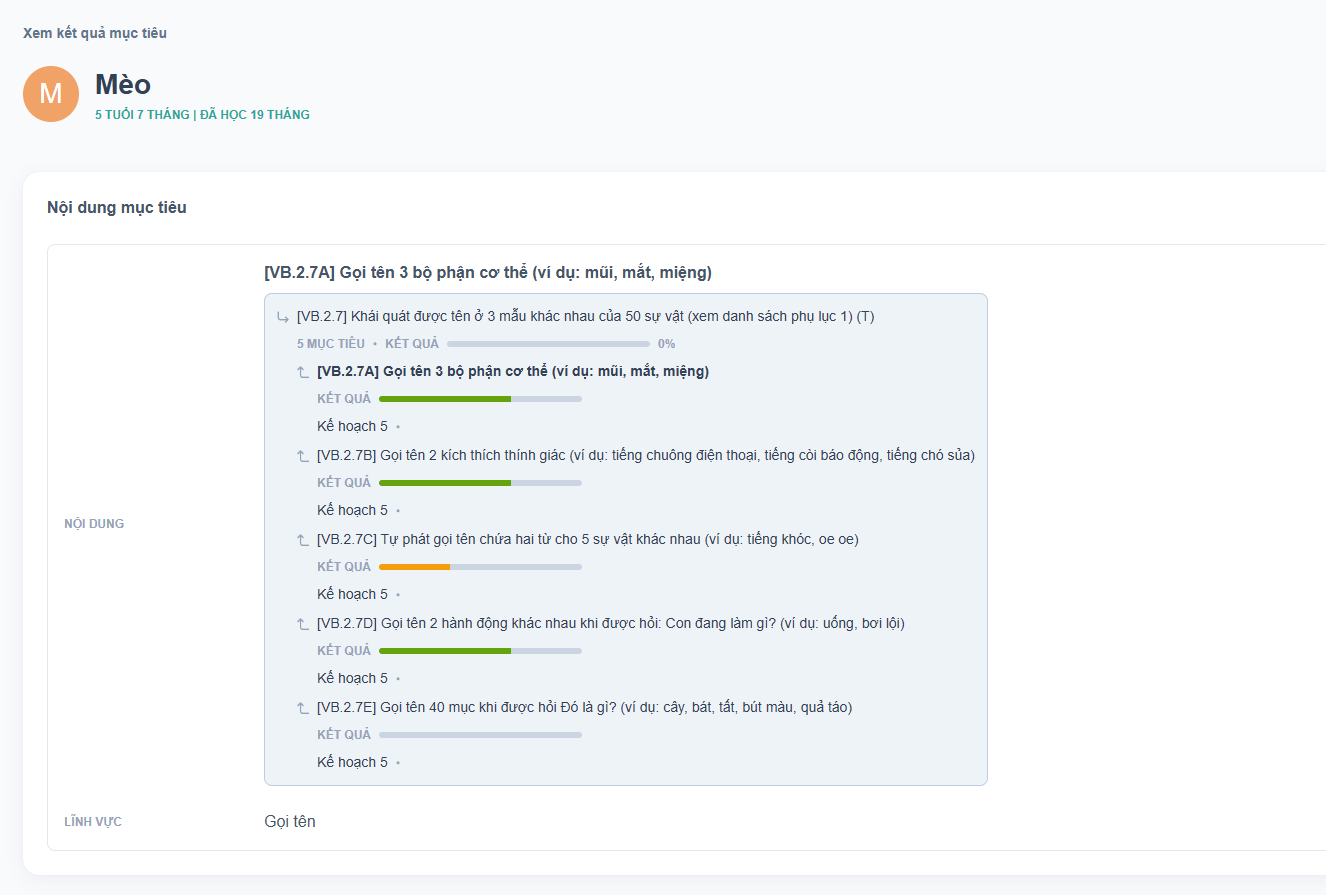Open the Kế hoạch 5 link under VB.2.7A
This screenshot has width=1326, height=895.
coord(352,426)
